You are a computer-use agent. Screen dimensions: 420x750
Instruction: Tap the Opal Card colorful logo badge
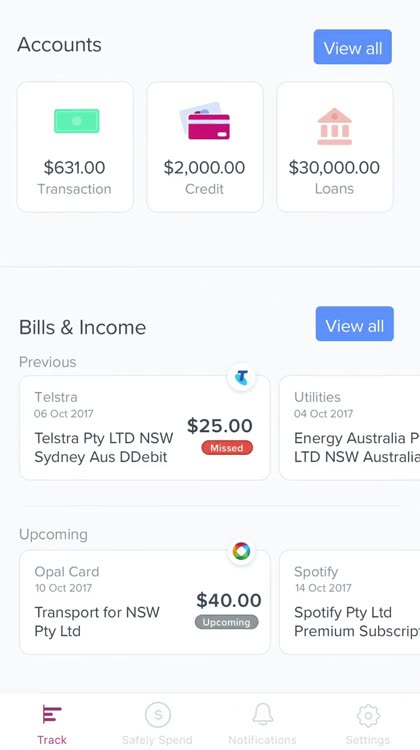pyautogui.click(x=241, y=551)
